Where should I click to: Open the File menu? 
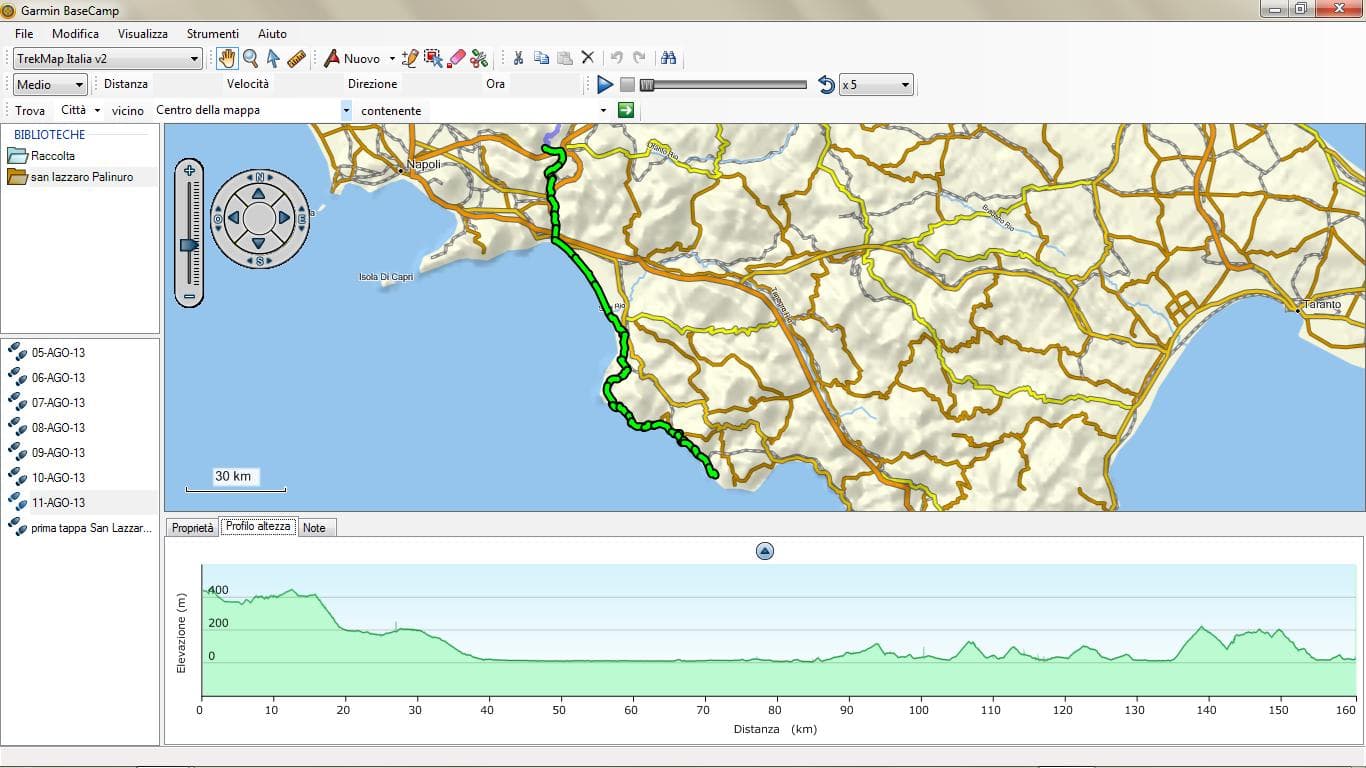coord(24,34)
